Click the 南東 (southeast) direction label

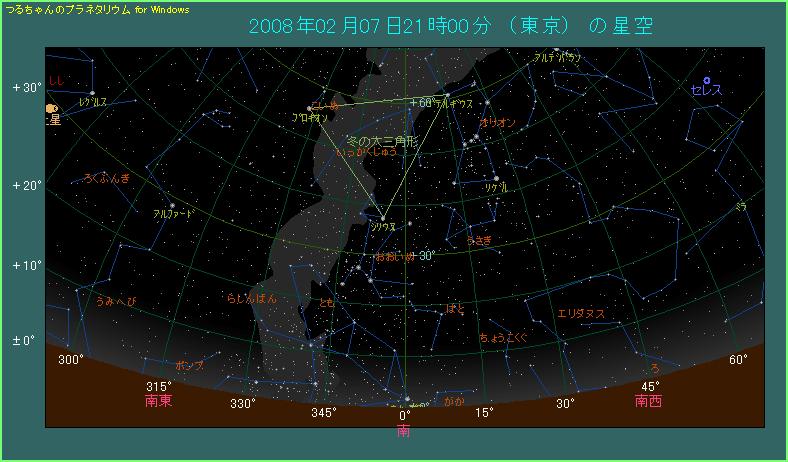[160, 401]
